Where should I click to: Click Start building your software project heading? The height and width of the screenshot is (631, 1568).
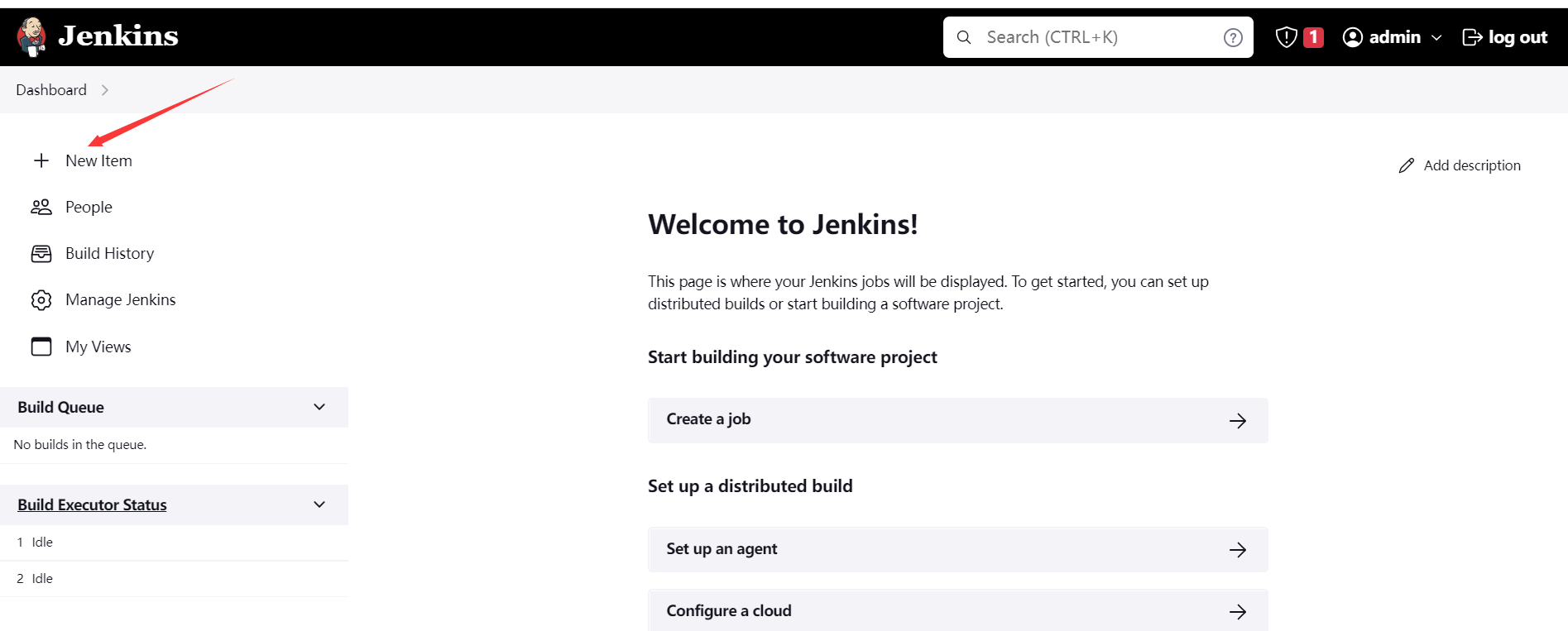[793, 357]
